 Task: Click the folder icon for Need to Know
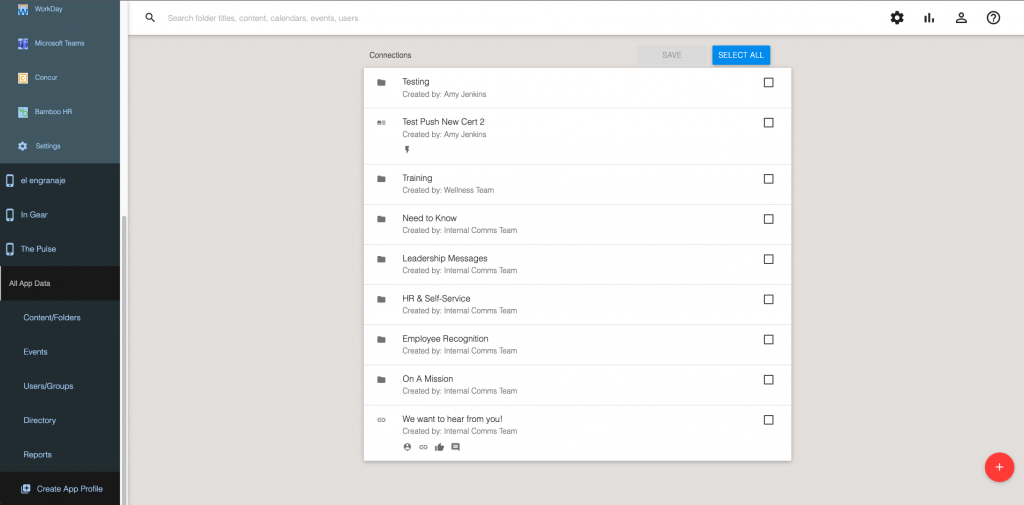(x=381, y=219)
